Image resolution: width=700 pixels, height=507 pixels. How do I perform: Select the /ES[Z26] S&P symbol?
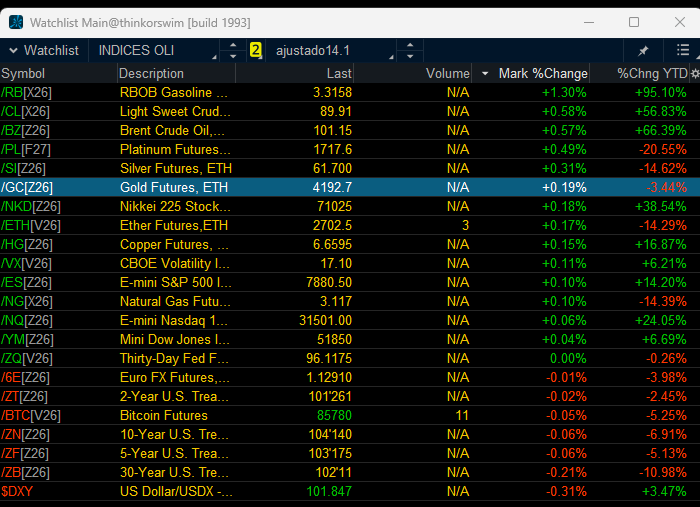(26, 283)
